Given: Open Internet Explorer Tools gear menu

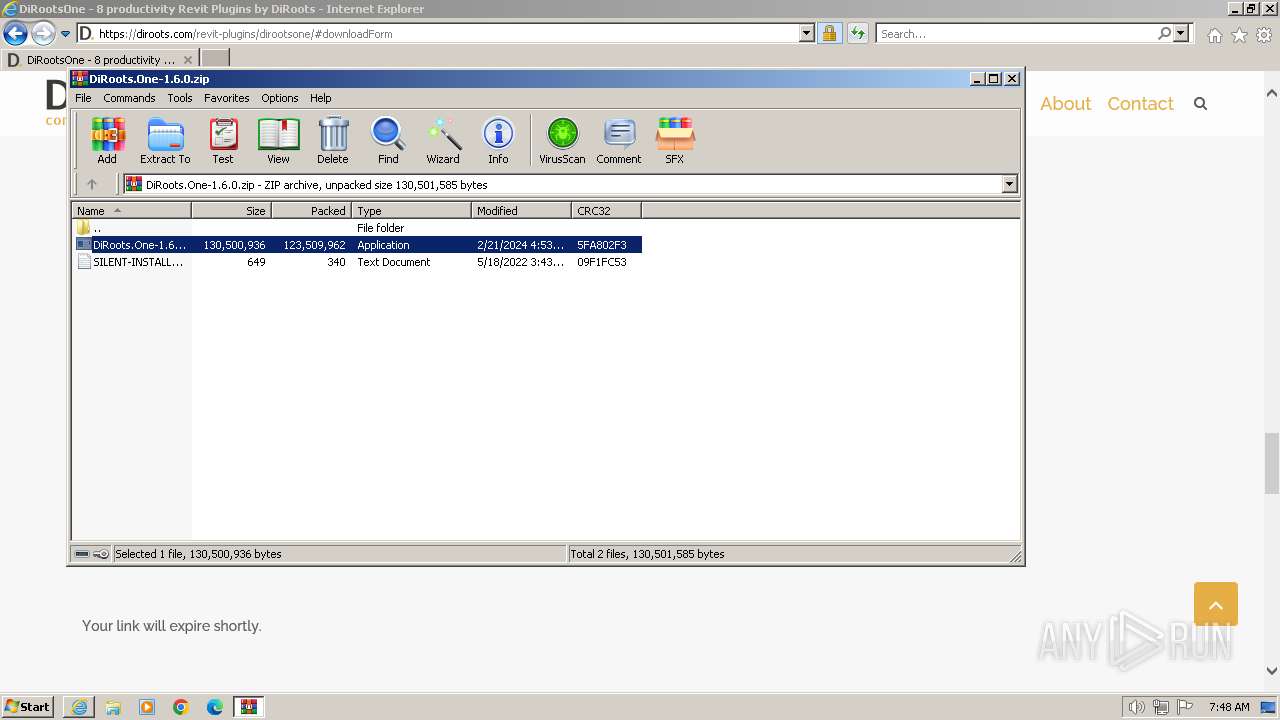Looking at the screenshot, I should click(1264, 35).
